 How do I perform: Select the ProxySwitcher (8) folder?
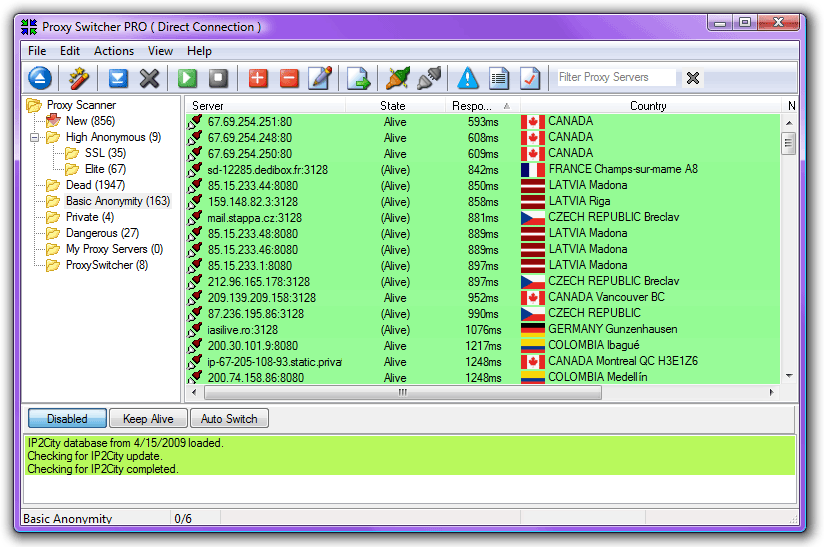tap(107, 265)
